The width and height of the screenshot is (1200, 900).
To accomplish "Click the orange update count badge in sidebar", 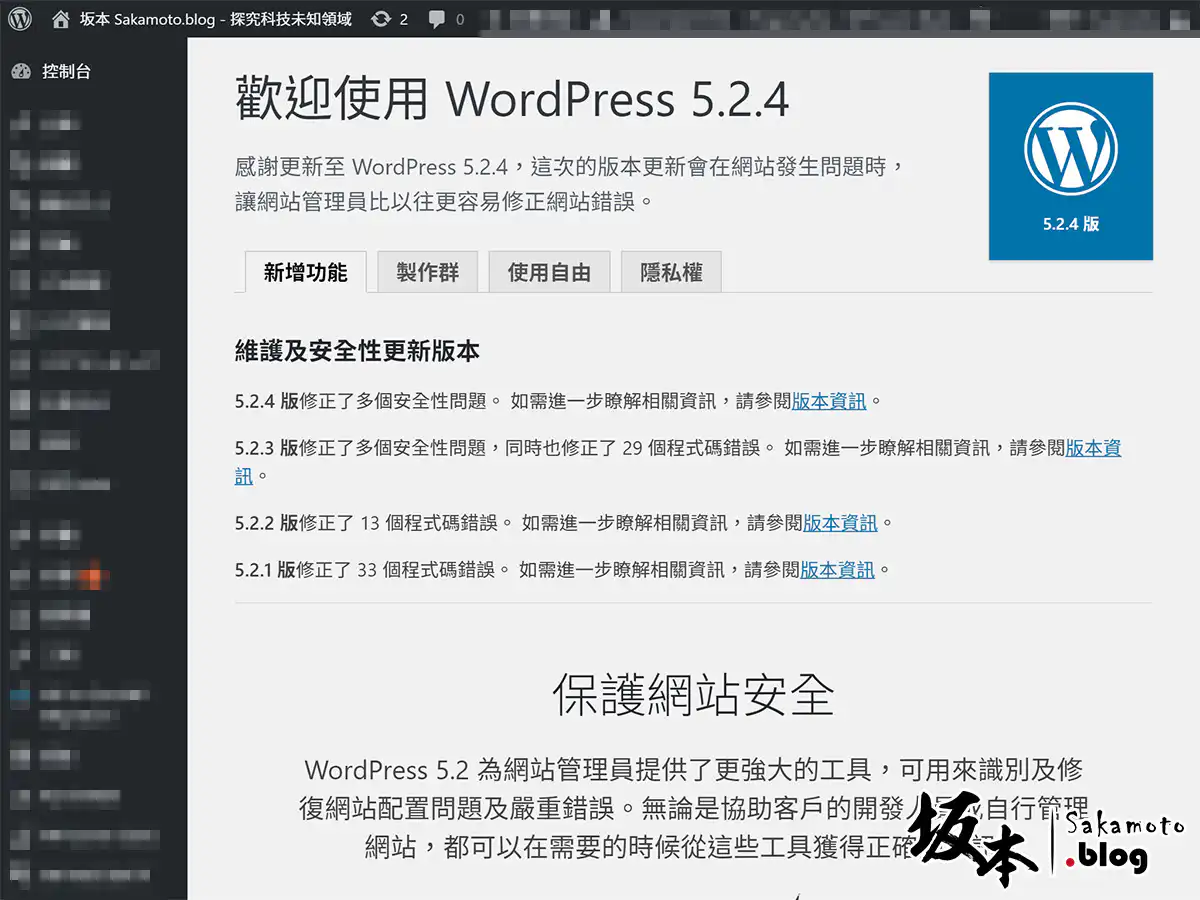I will click(91, 578).
